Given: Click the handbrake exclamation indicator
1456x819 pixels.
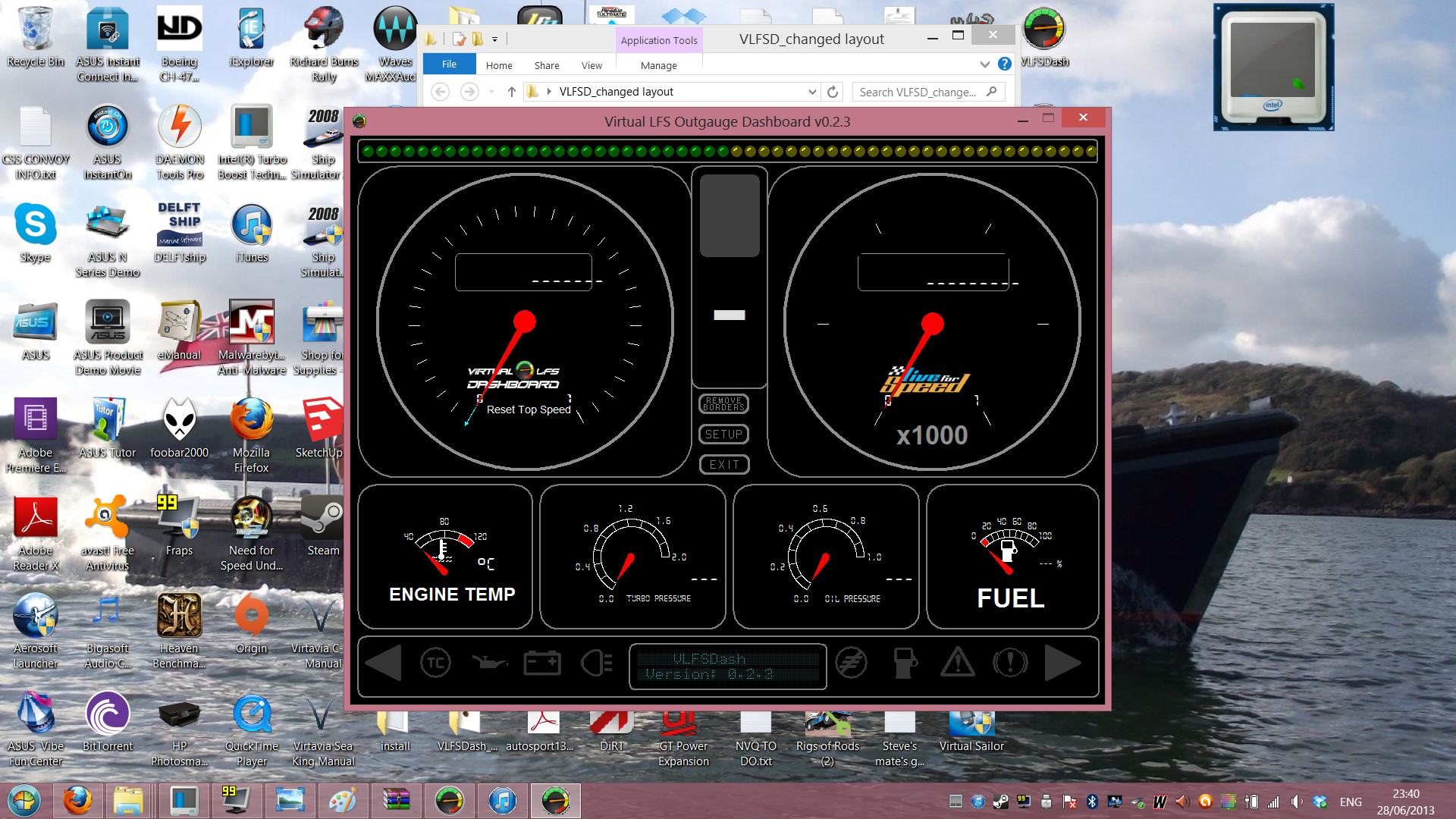Looking at the screenshot, I should pyautogui.click(x=1010, y=664).
